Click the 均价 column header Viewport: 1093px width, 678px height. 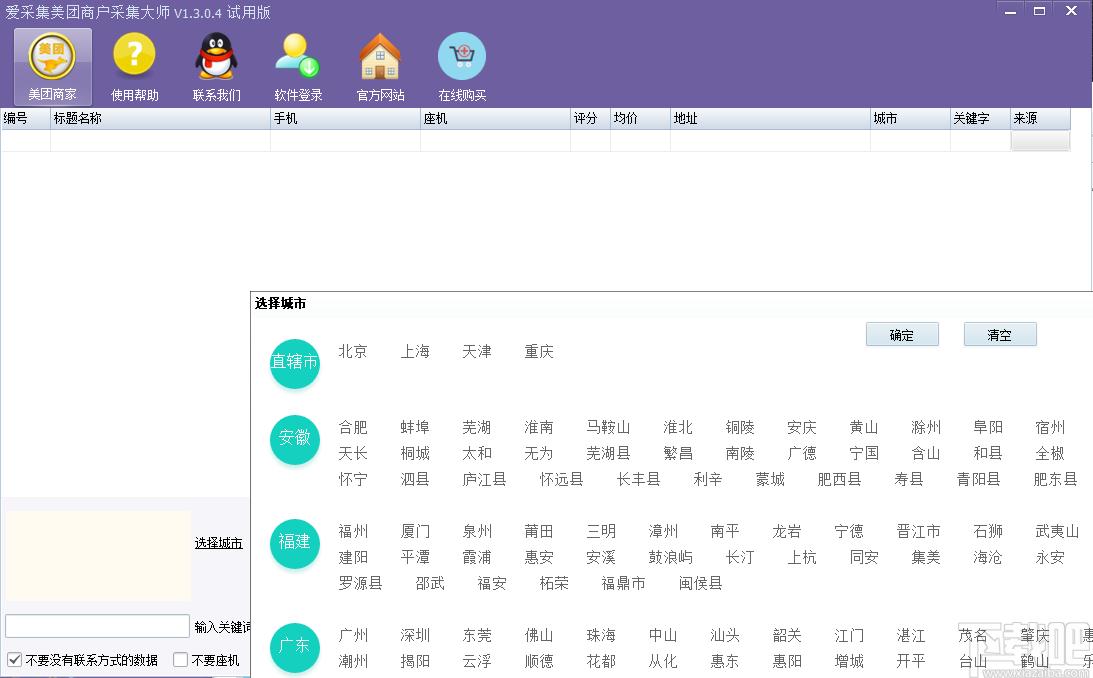640,118
